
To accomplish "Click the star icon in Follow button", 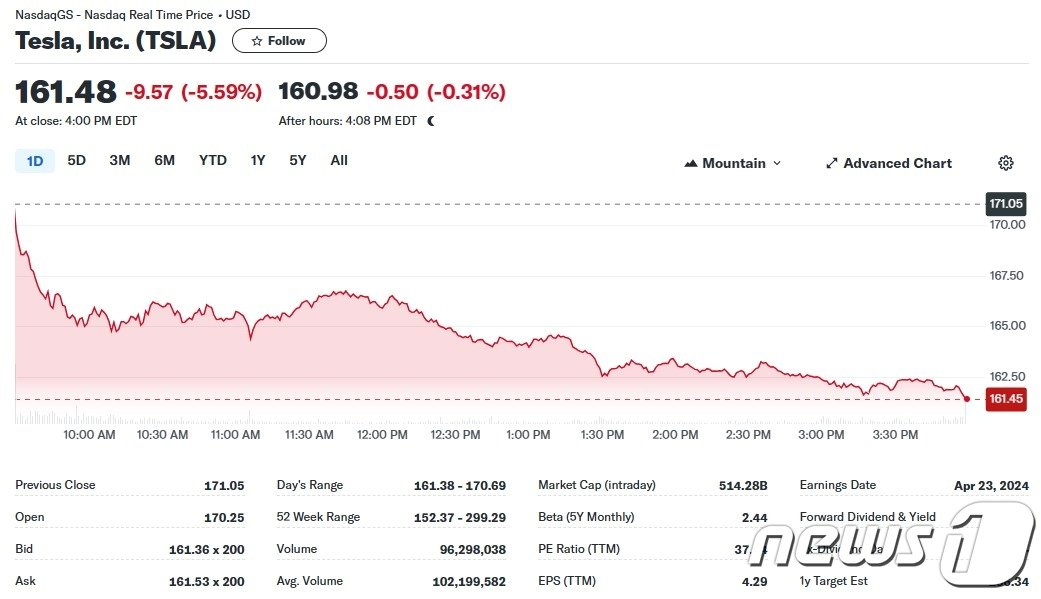I will pos(257,41).
